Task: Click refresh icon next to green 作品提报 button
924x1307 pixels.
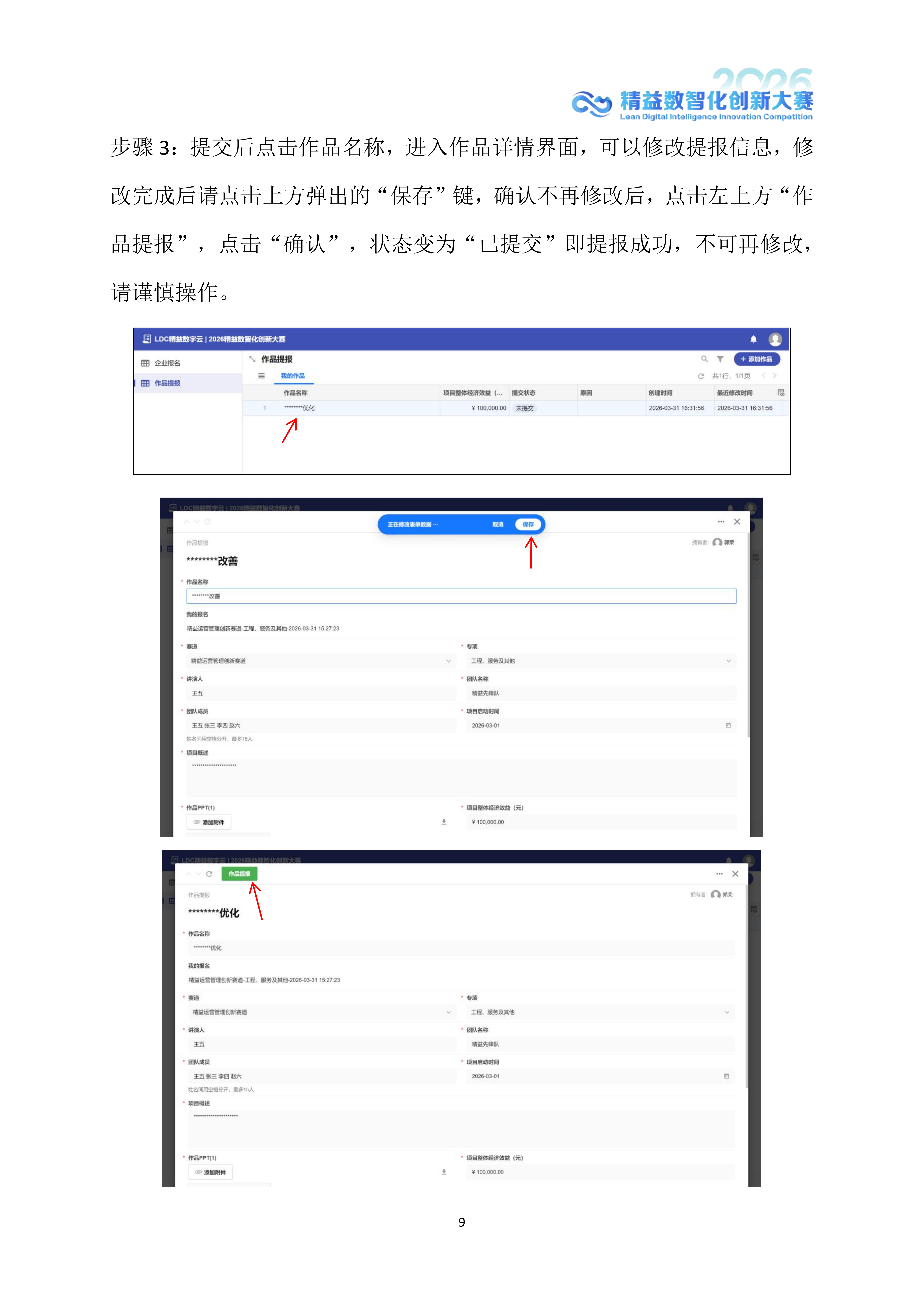Action: pos(209,874)
